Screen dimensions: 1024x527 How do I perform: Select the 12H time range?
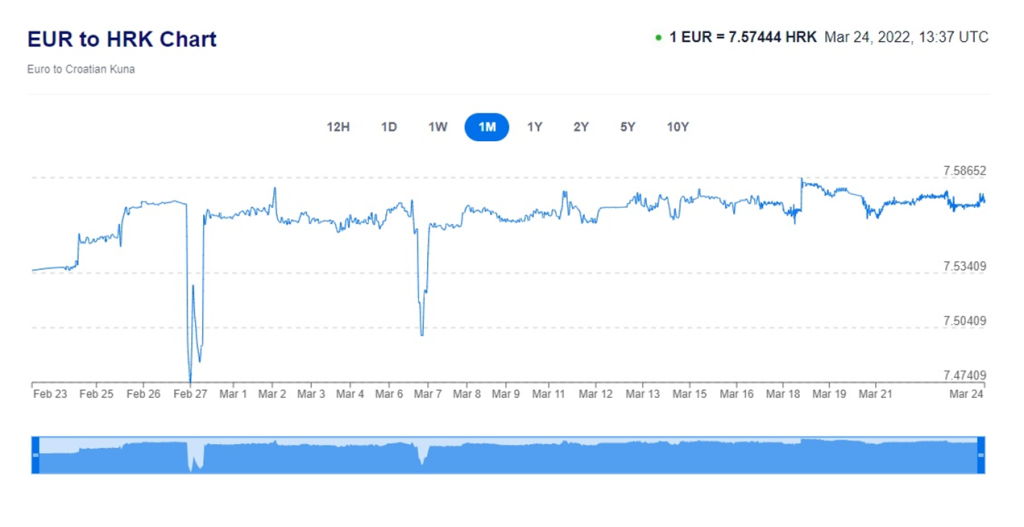pos(338,127)
